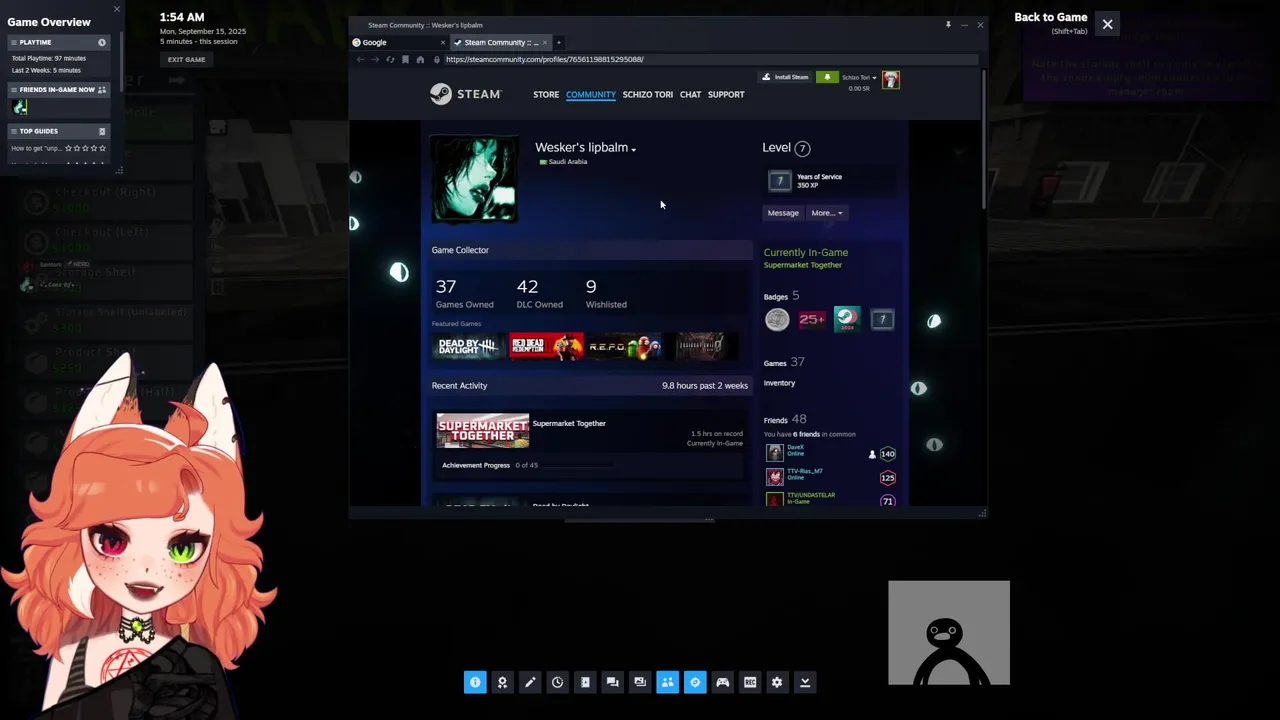Select the Steam Community tab
The image size is (1280, 720).
coord(500,42)
